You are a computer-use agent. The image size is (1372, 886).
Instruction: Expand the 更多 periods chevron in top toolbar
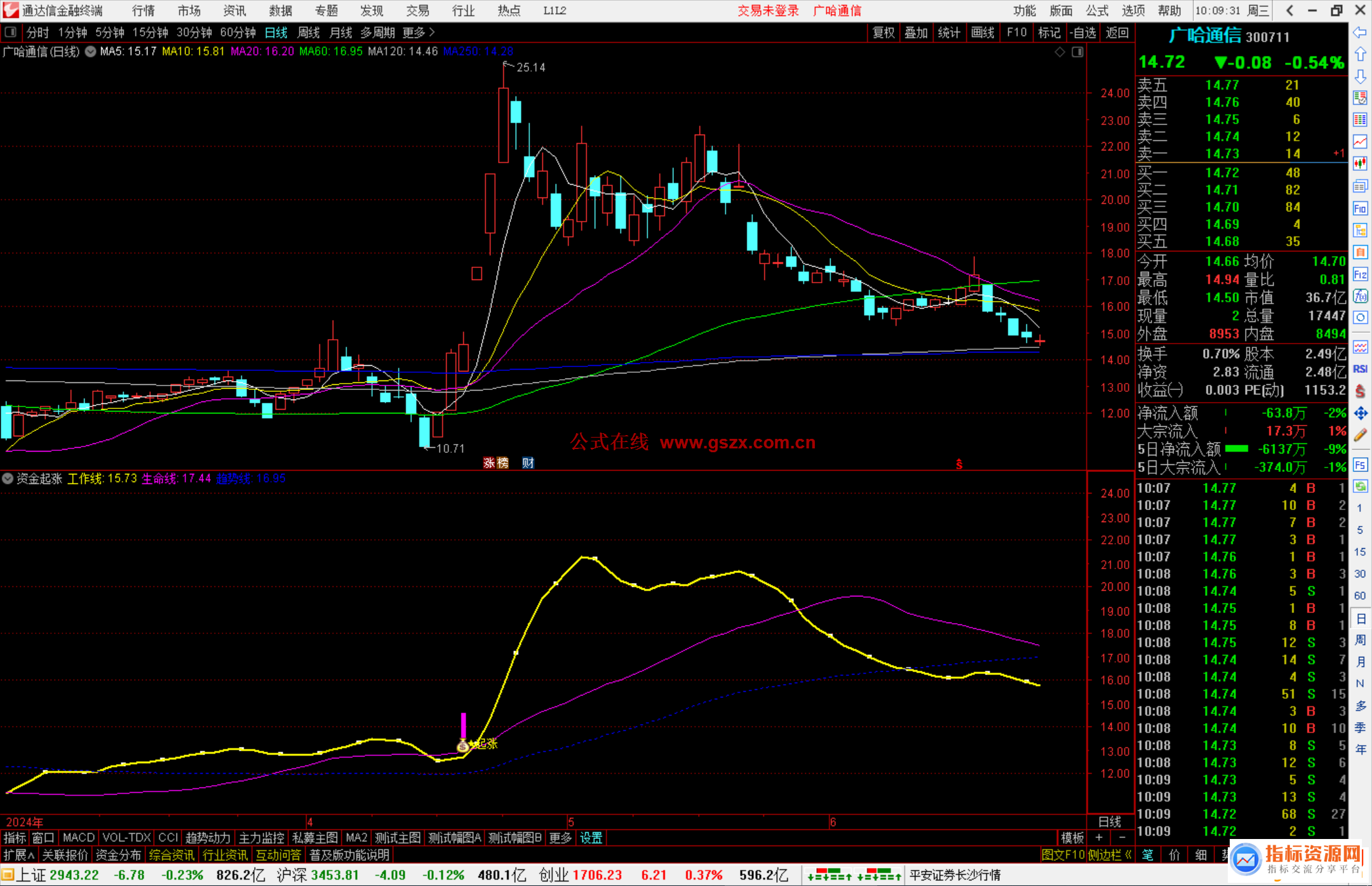coord(419,32)
